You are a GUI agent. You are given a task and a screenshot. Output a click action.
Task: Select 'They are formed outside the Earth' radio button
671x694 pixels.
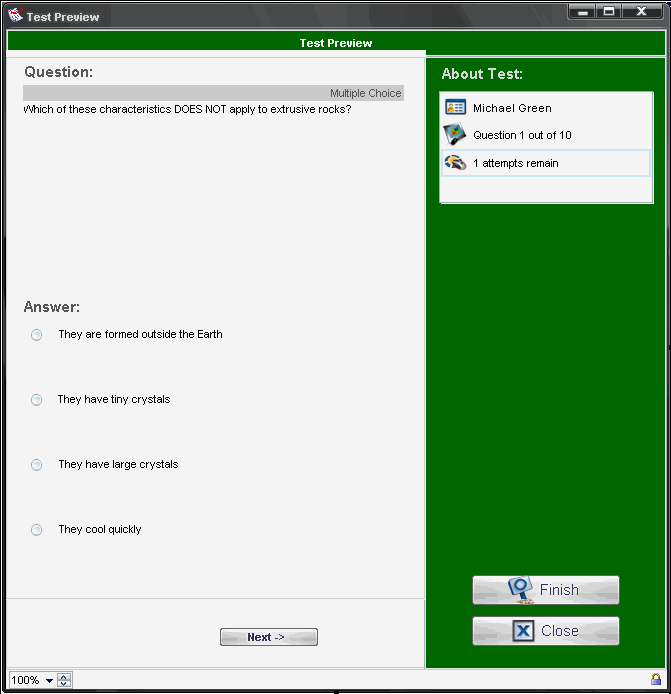[37, 335]
